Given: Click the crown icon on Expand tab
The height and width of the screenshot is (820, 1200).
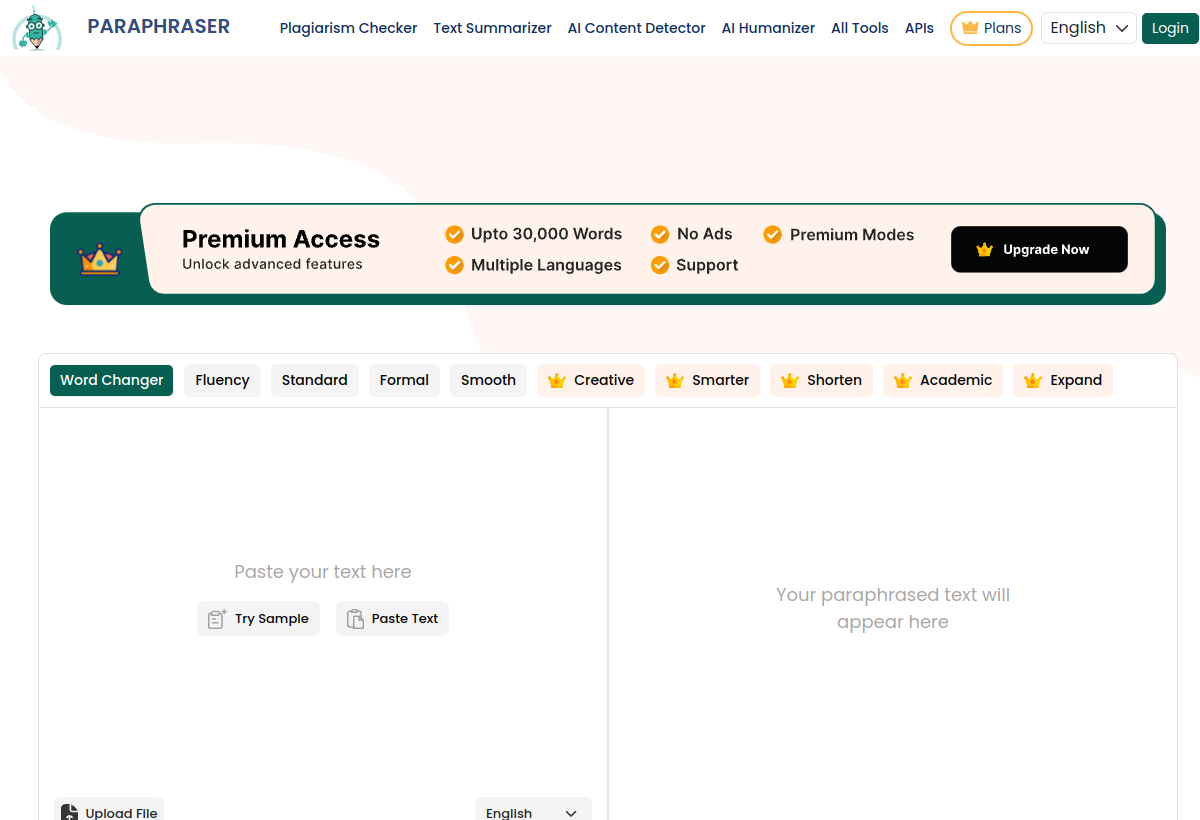Looking at the screenshot, I should (x=1033, y=380).
